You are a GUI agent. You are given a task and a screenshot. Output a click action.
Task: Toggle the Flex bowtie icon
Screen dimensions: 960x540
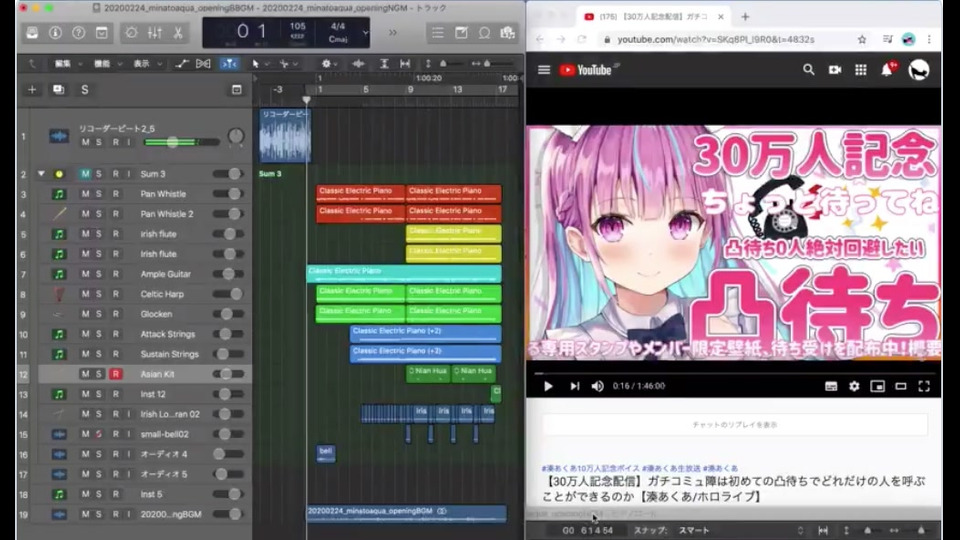pos(203,63)
